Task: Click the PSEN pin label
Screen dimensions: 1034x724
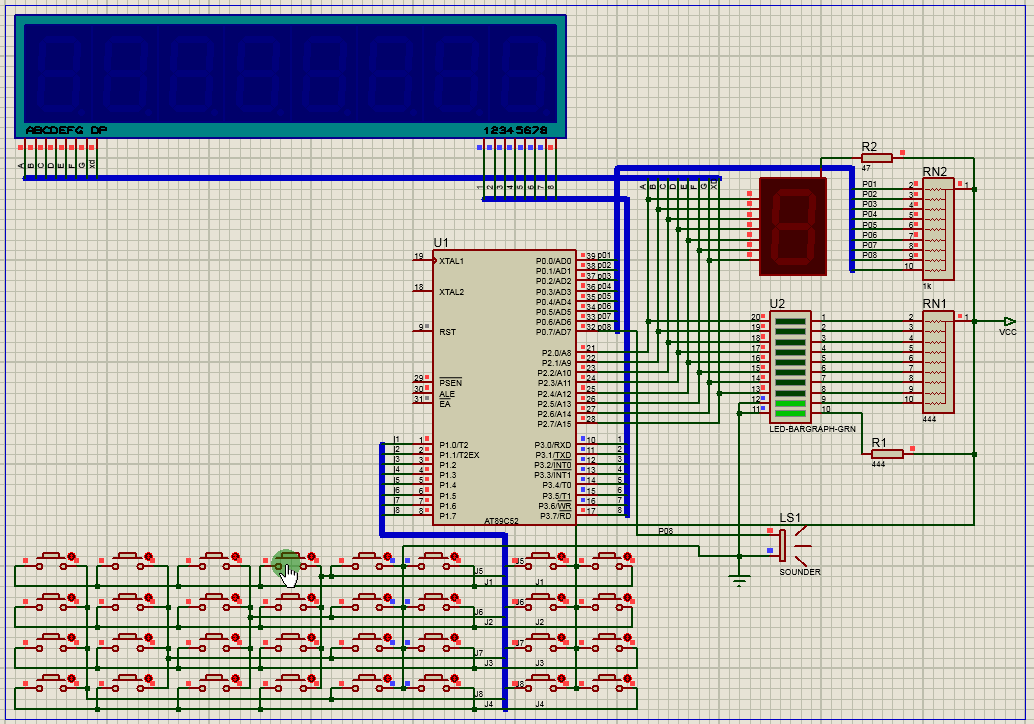Action: point(450,382)
